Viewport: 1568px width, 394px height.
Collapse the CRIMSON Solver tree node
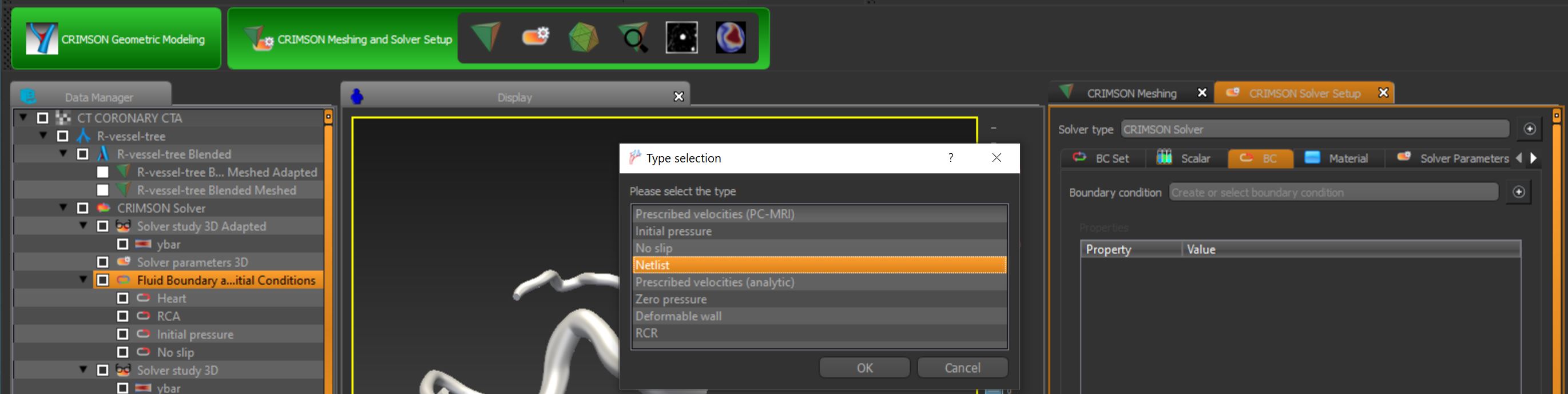coord(63,208)
